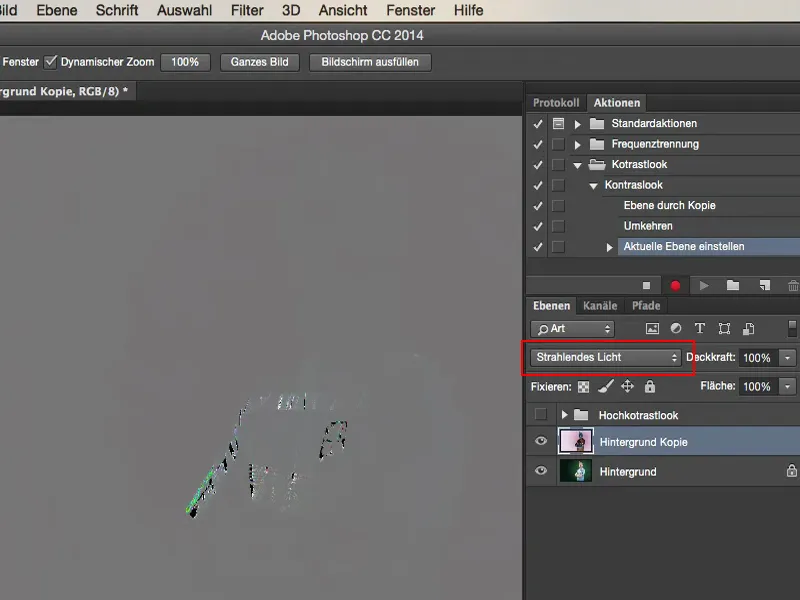Lock all padlock icon next to Fixieren
This screenshot has height=600, width=800.
pos(649,386)
